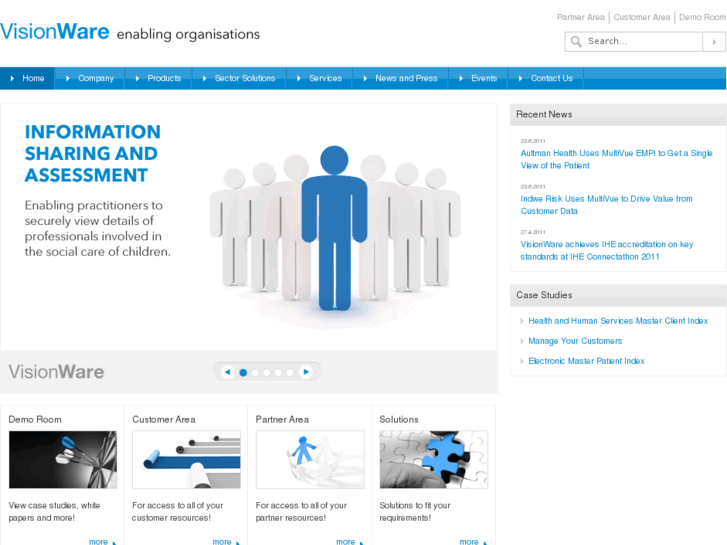
Task: Click Demo Room link at top
Action: pos(702,17)
